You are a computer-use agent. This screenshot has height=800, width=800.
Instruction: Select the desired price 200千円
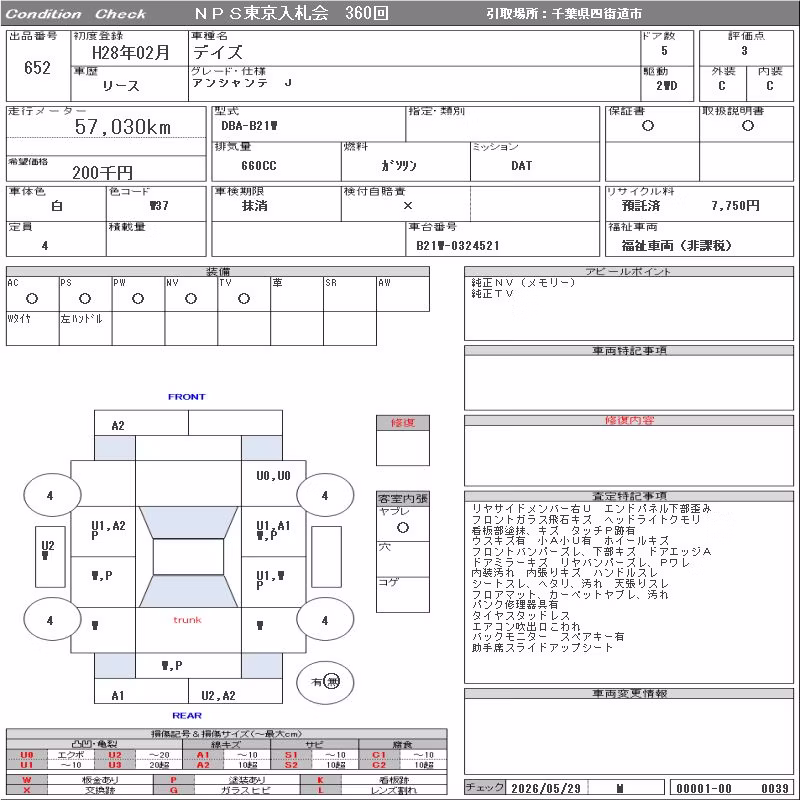click(x=102, y=172)
